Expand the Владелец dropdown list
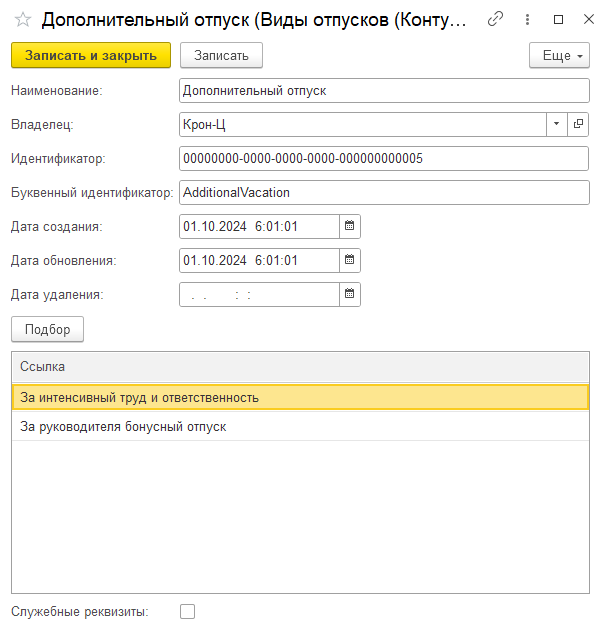 click(x=556, y=124)
